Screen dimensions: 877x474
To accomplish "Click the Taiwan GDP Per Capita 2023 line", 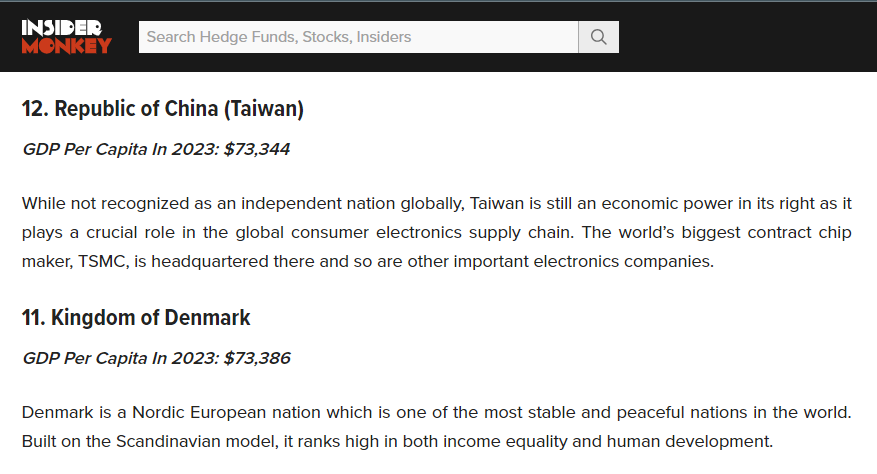I will (x=156, y=149).
